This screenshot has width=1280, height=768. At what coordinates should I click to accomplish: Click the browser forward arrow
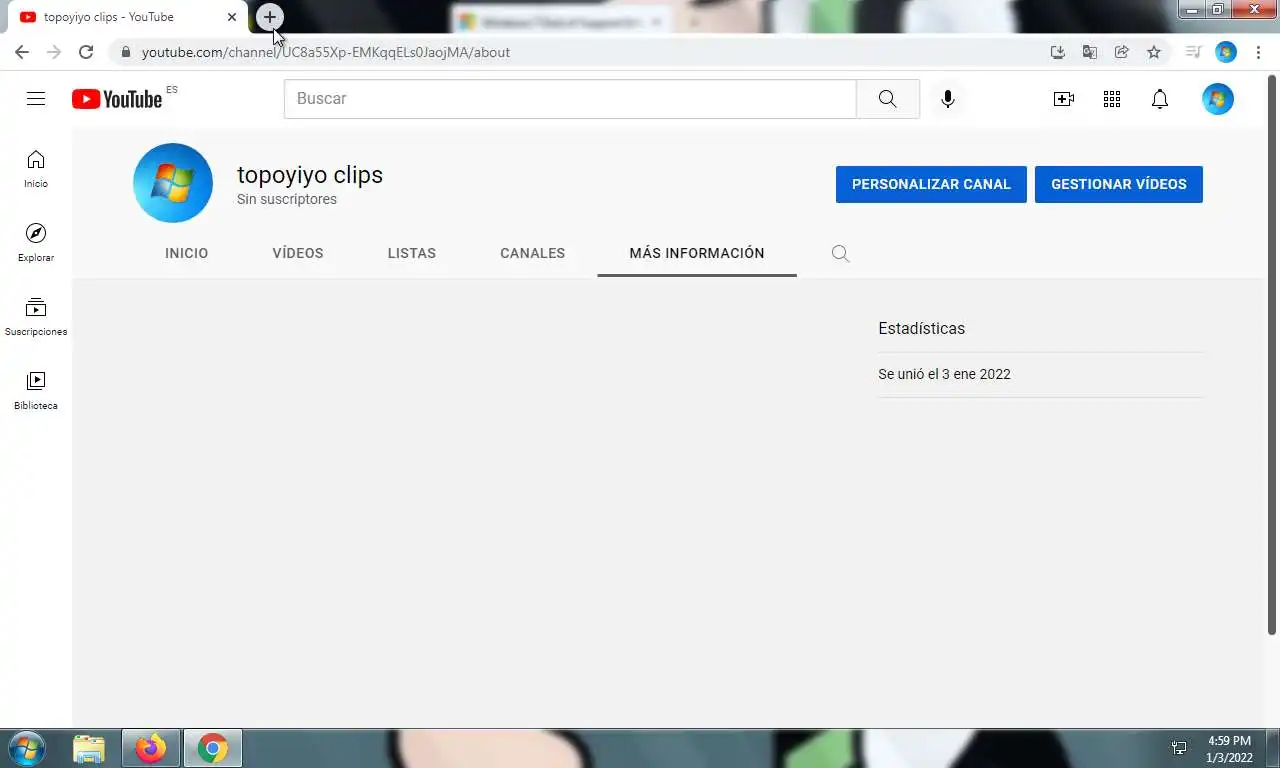[x=54, y=52]
